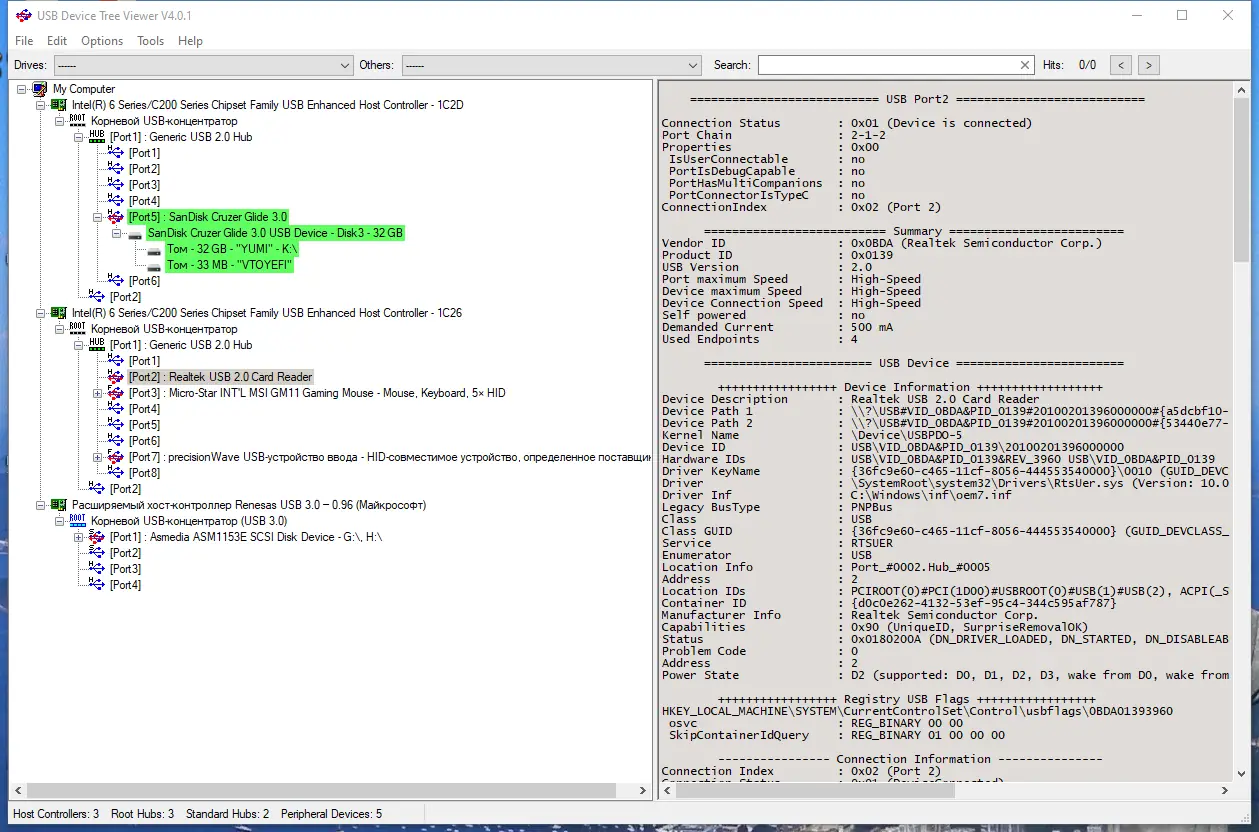
Task: Open the Help menu
Action: click(x=190, y=41)
